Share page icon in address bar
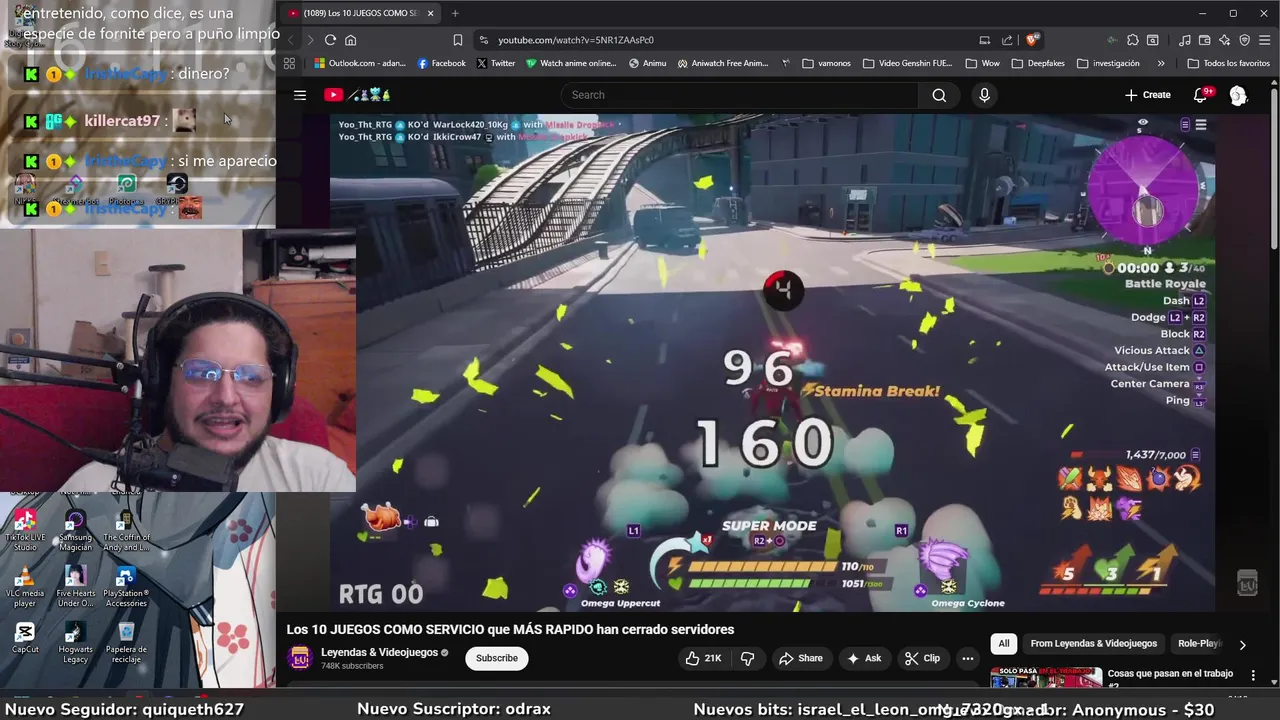This screenshot has width=1280, height=720. [1006, 40]
